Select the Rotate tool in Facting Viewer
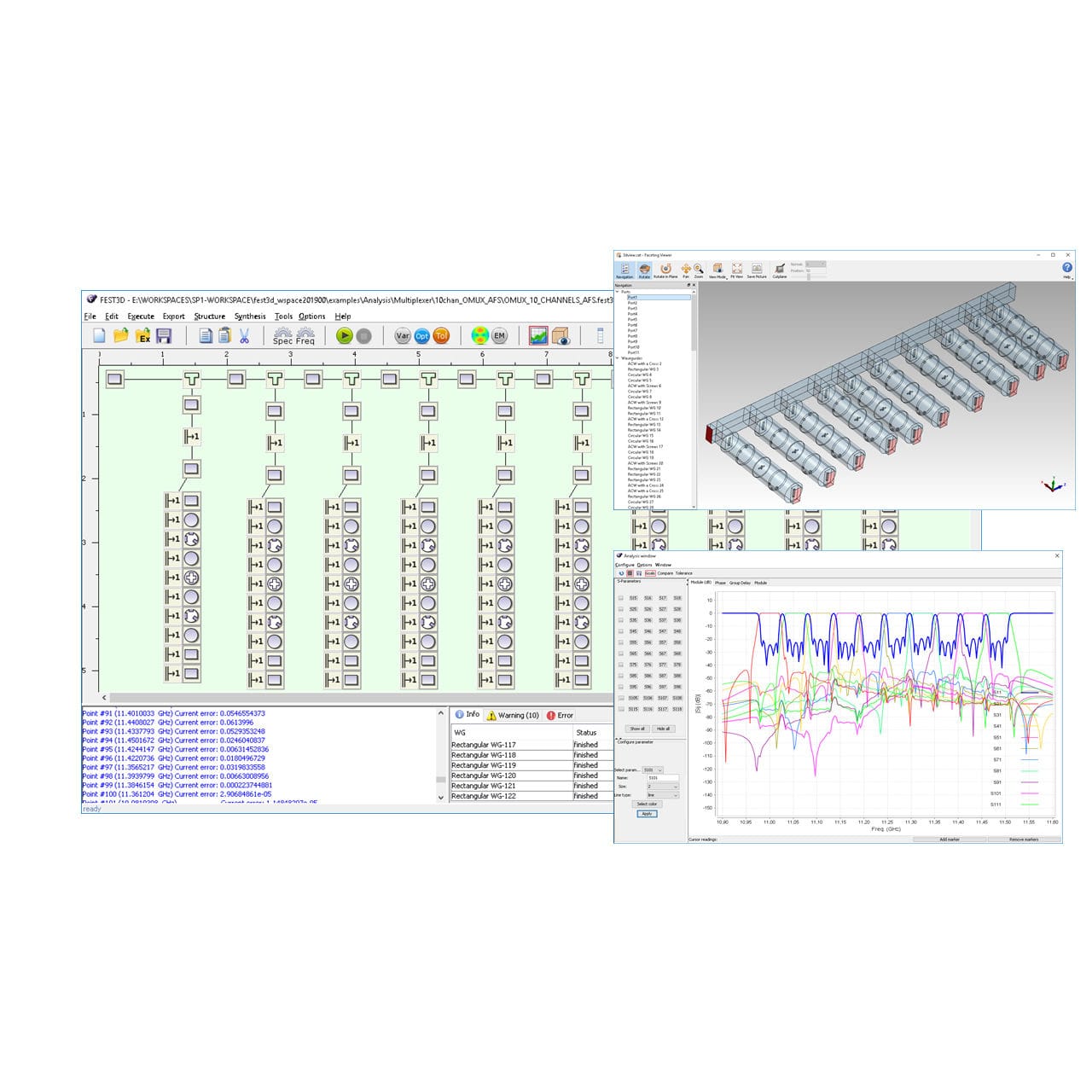This screenshot has width=1092, height=1092. (x=645, y=268)
